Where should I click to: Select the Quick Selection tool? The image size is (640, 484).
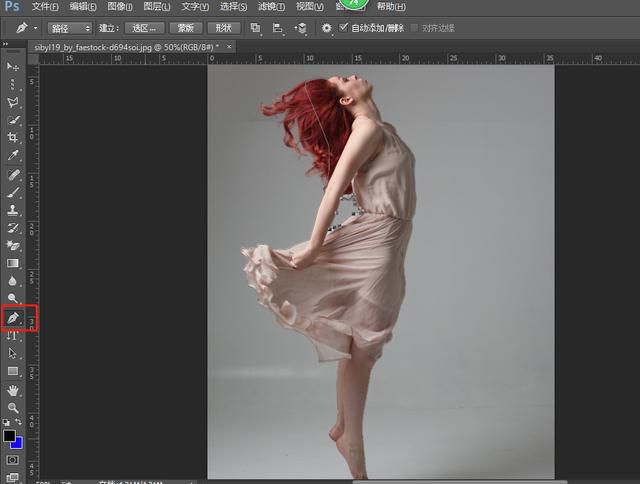tap(13, 120)
